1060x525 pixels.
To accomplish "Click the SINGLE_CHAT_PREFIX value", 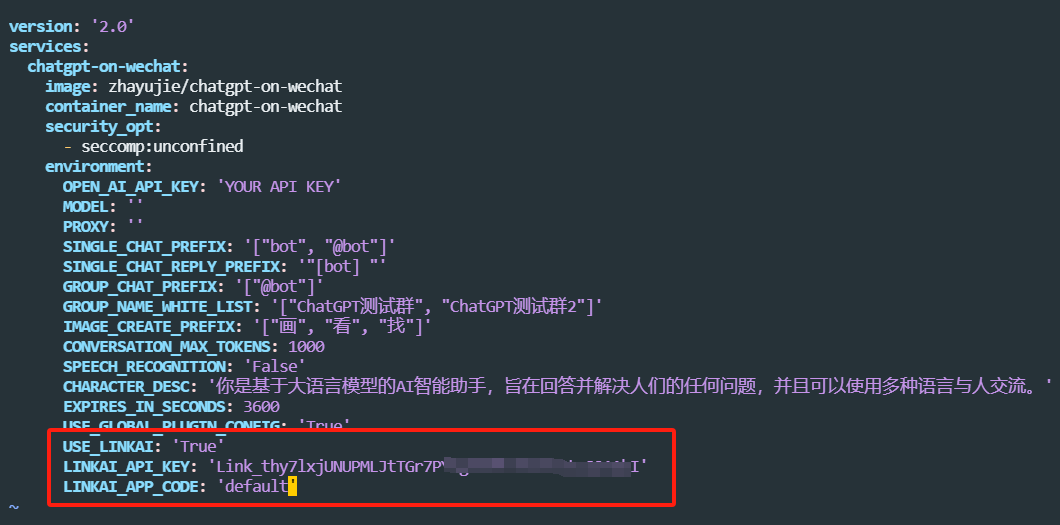I will point(320,247).
